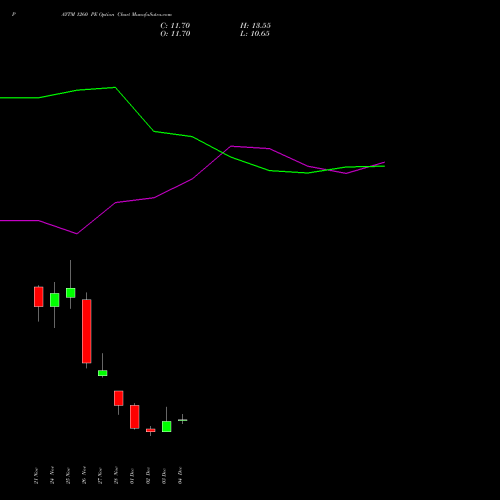The width and height of the screenshot is (500, 500).
Task: Click the '28 Nov' date label
Action: click(x=116, y=476)
